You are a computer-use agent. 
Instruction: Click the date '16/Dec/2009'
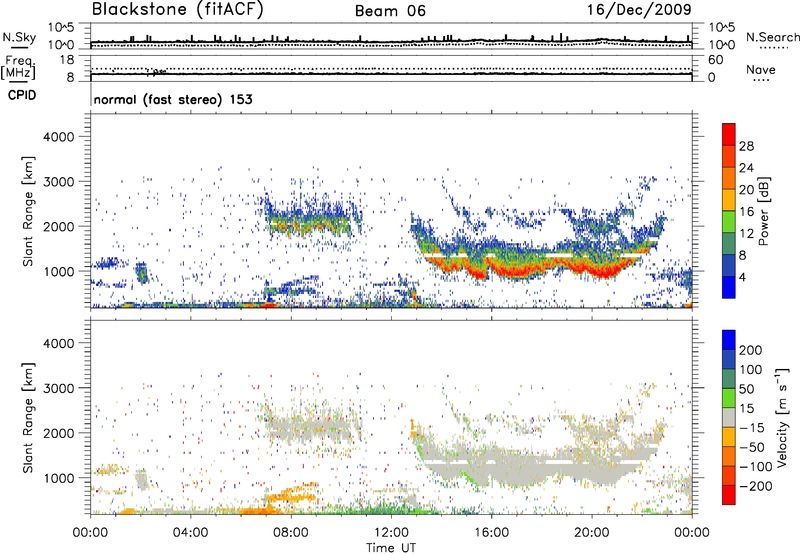click(639, 10)
